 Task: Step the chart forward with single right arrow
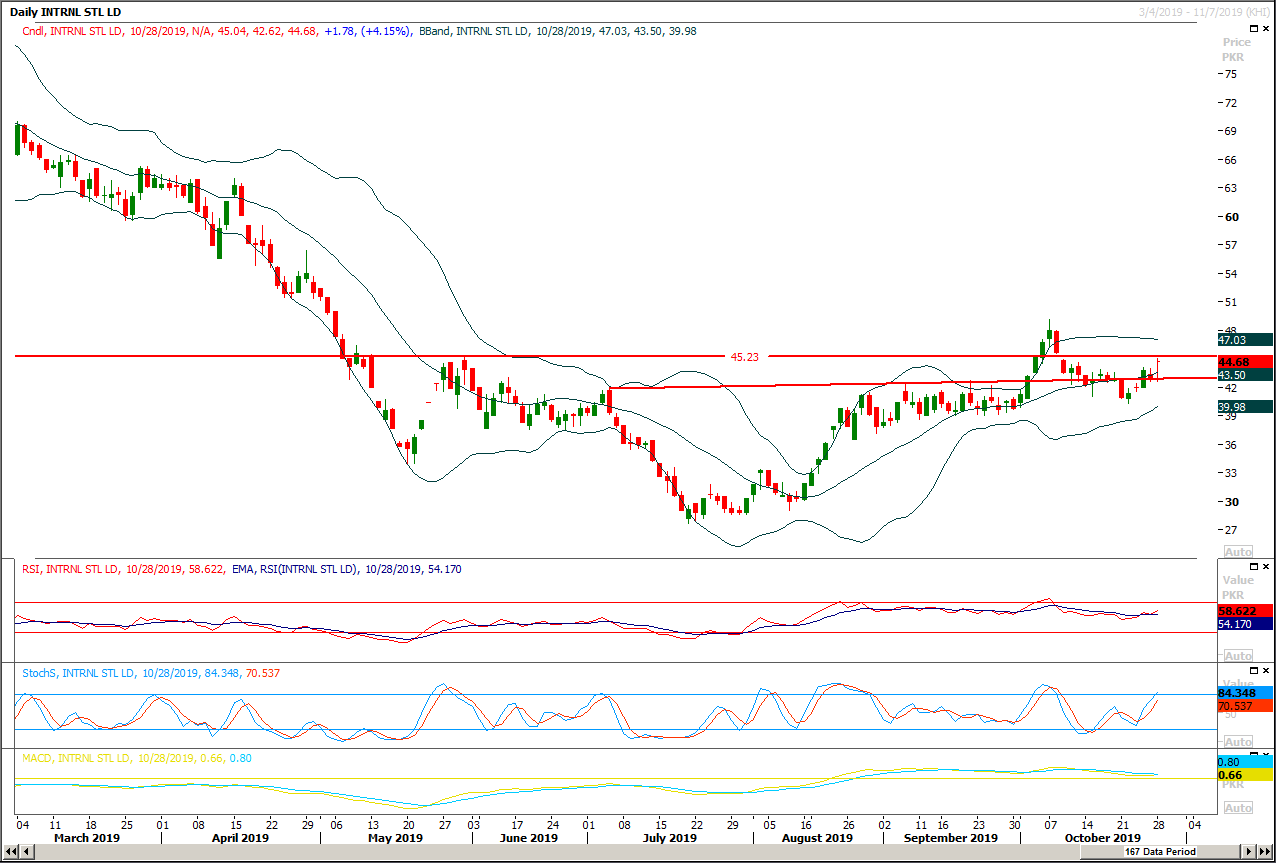pos(1248,851)
